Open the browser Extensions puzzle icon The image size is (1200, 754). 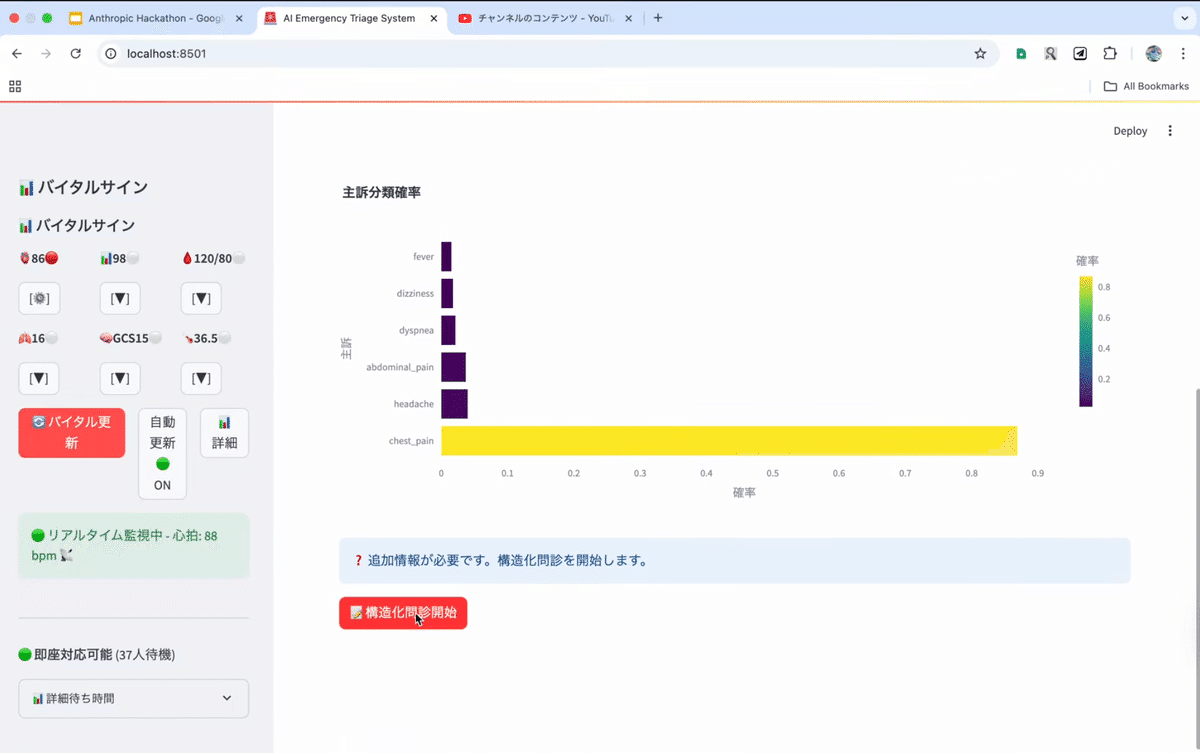[1110, 54]
